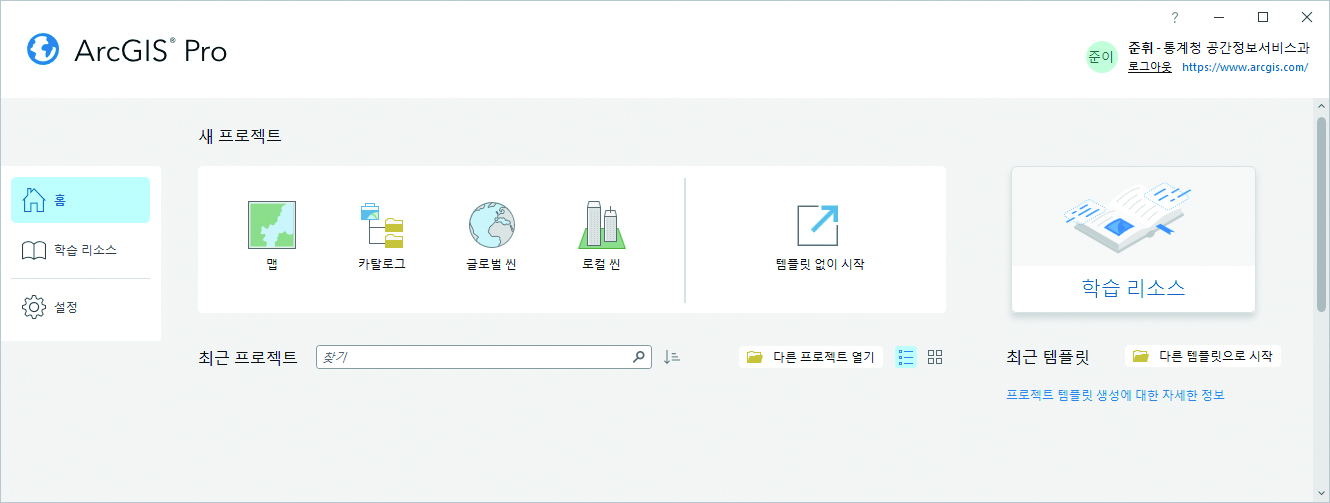1330x503 pixels.
Task: Click the sort order icon beside search
Action: (x=672, y=357)
